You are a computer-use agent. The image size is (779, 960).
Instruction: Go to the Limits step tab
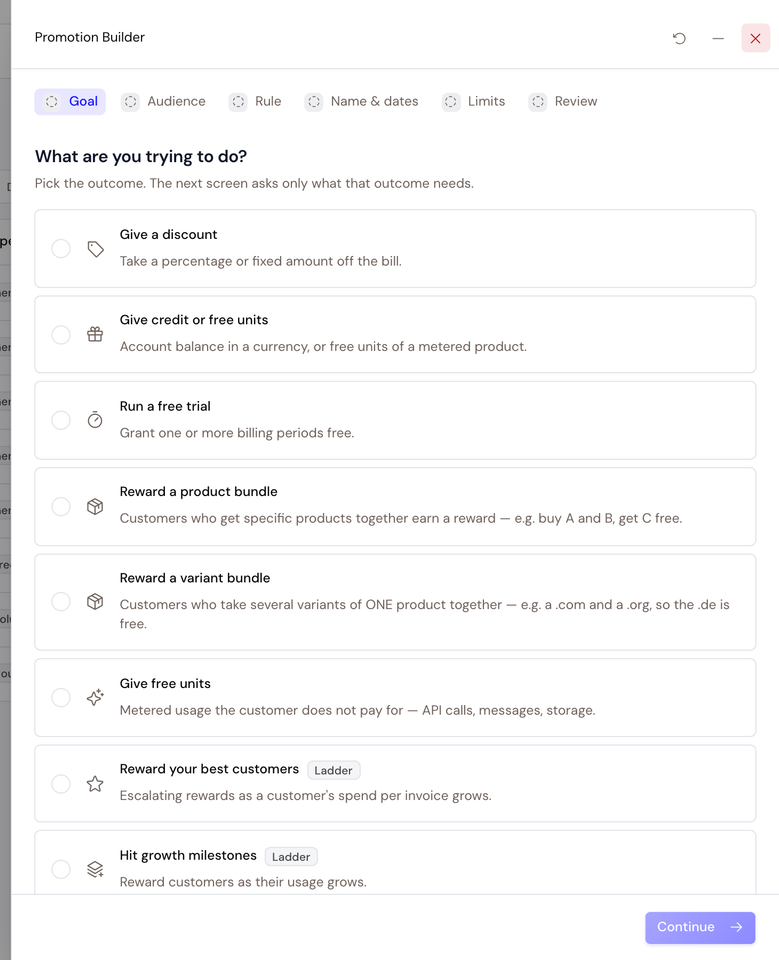pyautogui.click(x=474, y=102)
